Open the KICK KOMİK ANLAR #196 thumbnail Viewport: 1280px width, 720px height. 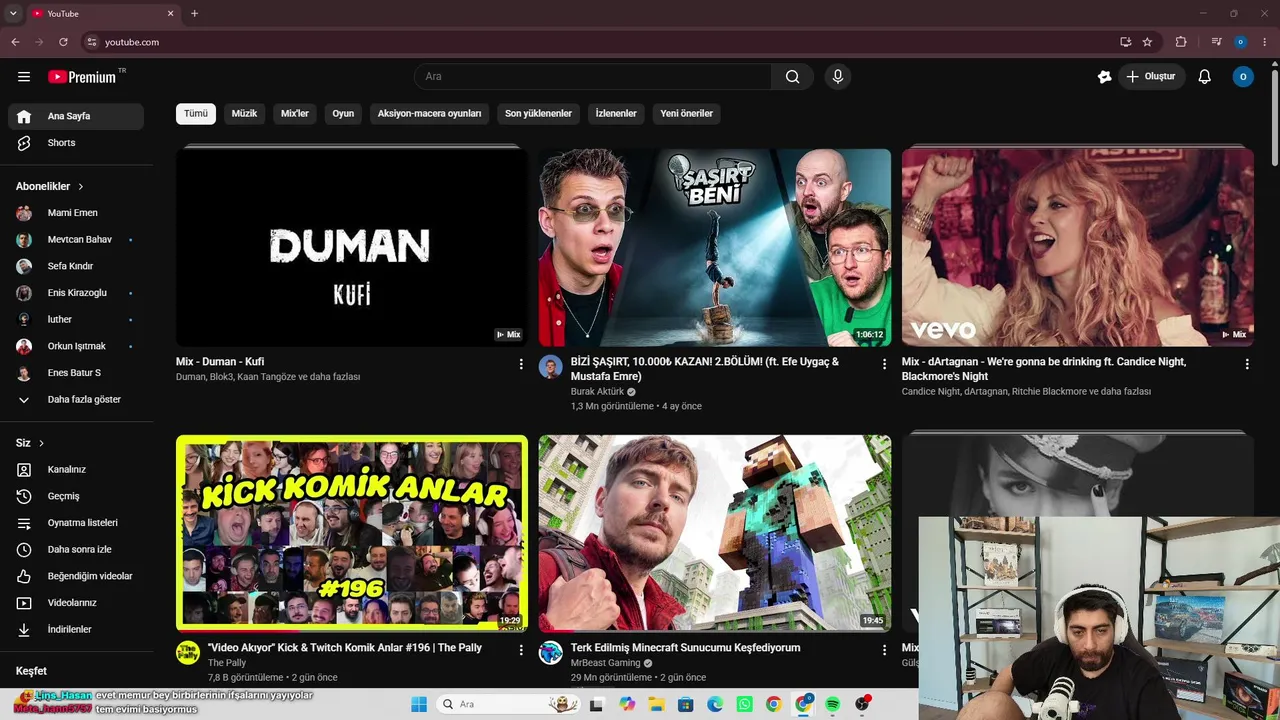coord(352,533)
